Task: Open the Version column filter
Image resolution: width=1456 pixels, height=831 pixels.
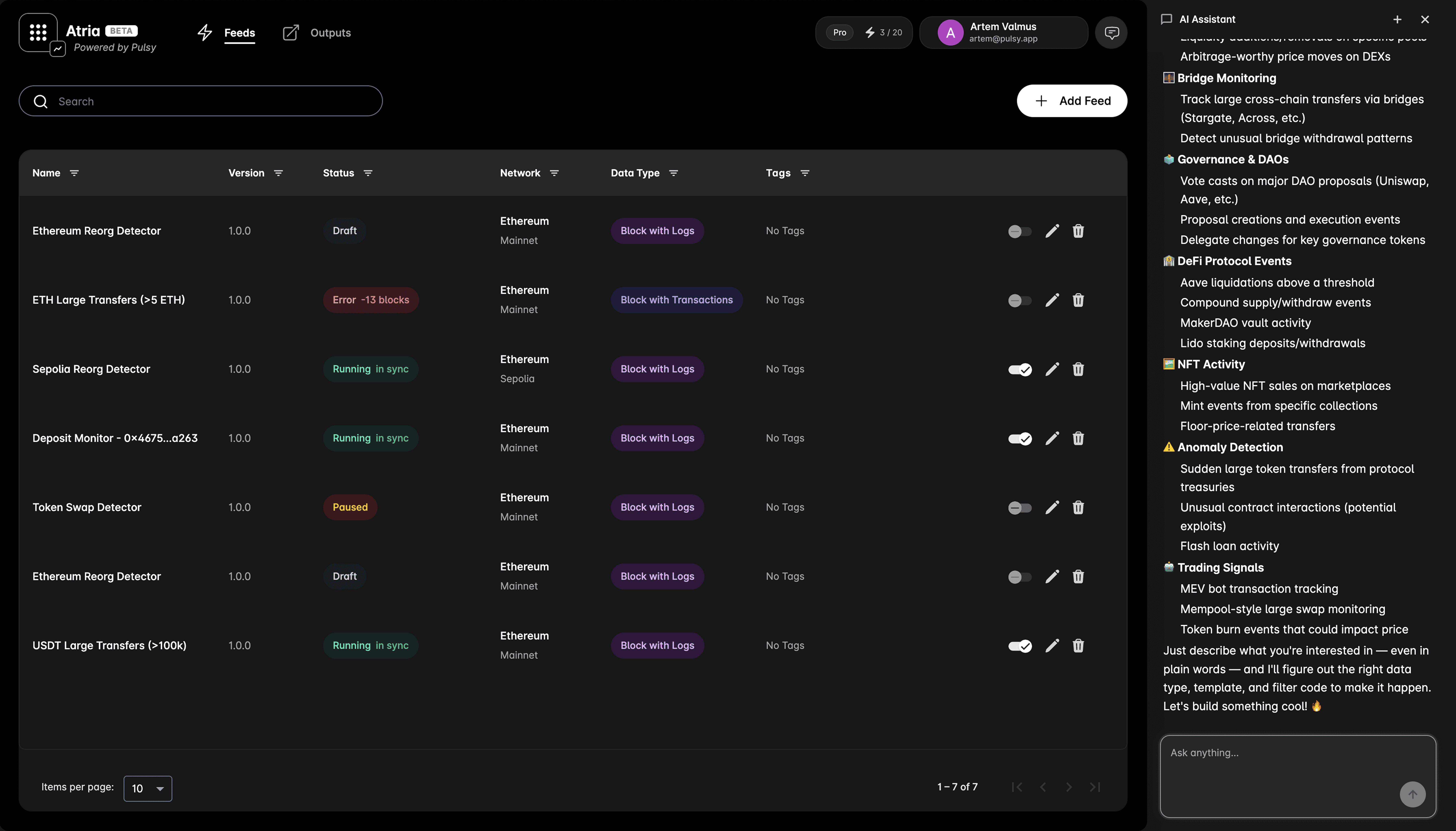Action: (x=278, y=173)
